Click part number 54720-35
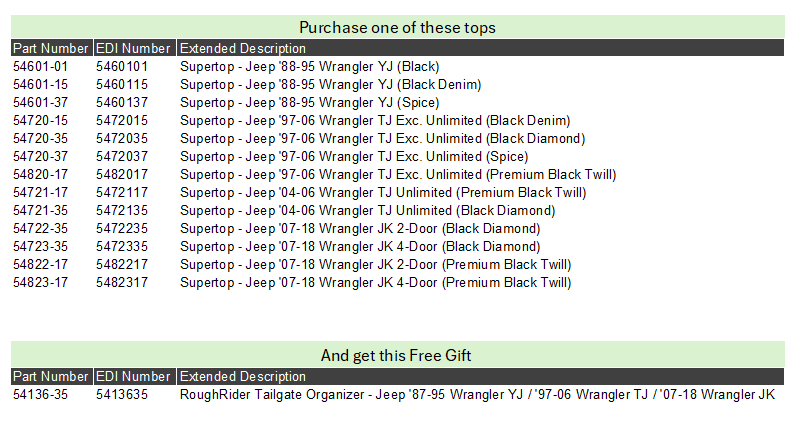This screenshot has width=795, height=441. click(x=40, y=138)
